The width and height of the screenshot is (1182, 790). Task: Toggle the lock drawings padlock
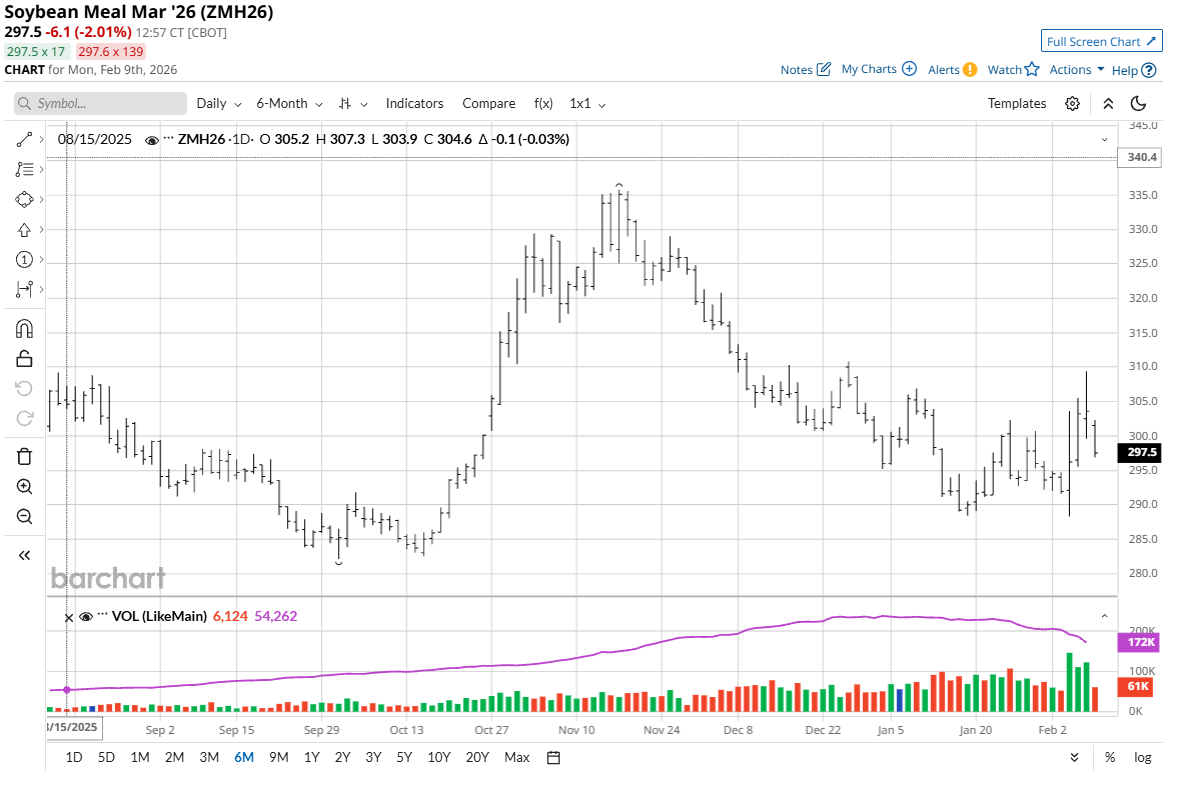24,359
